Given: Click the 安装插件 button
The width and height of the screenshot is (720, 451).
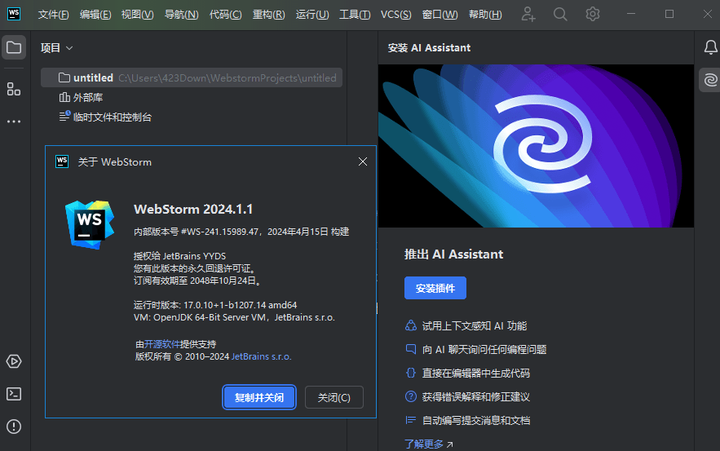Looking at the screenshot, I should click(435, 288).
